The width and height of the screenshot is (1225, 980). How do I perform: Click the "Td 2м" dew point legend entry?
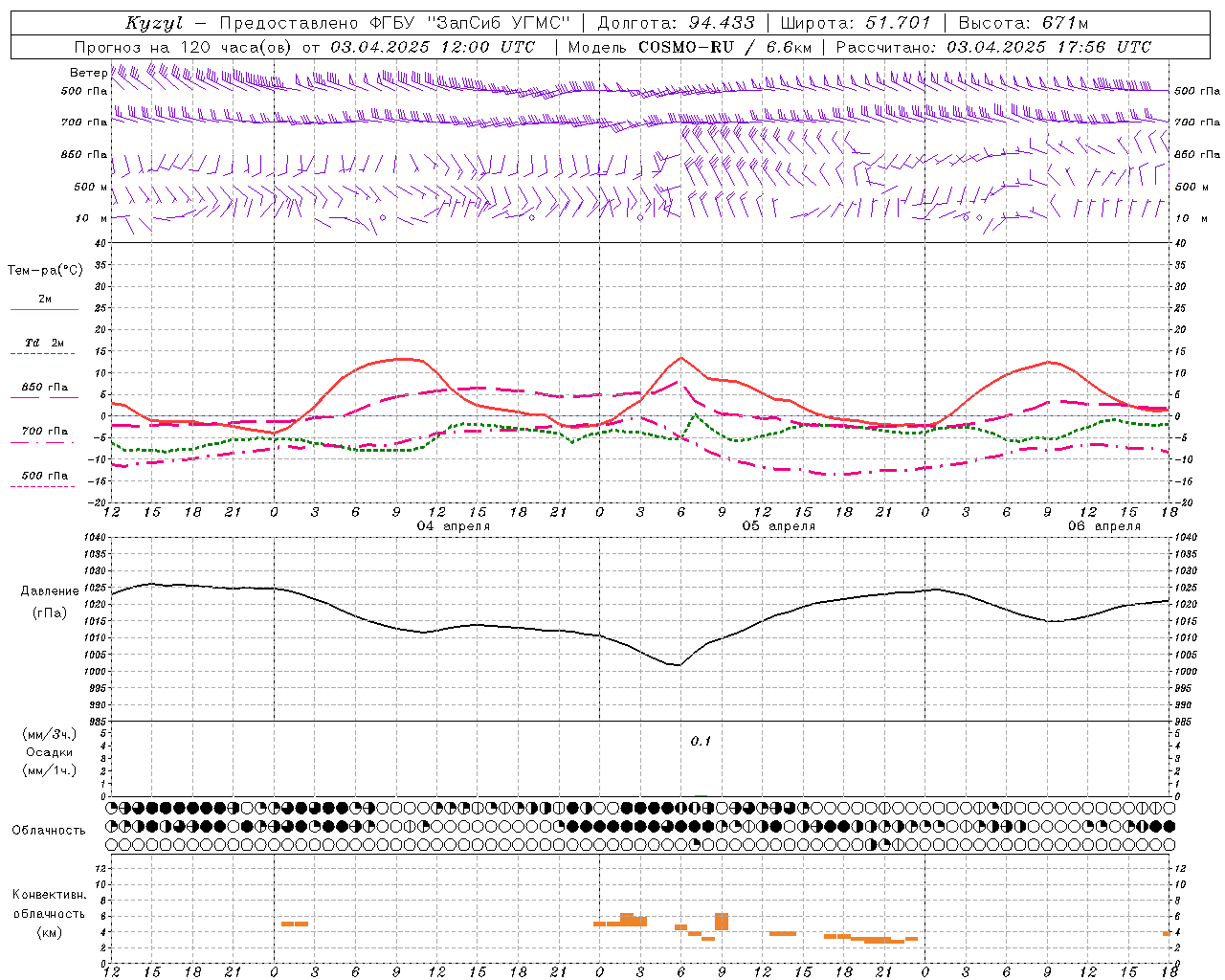(x=44, y=343)
